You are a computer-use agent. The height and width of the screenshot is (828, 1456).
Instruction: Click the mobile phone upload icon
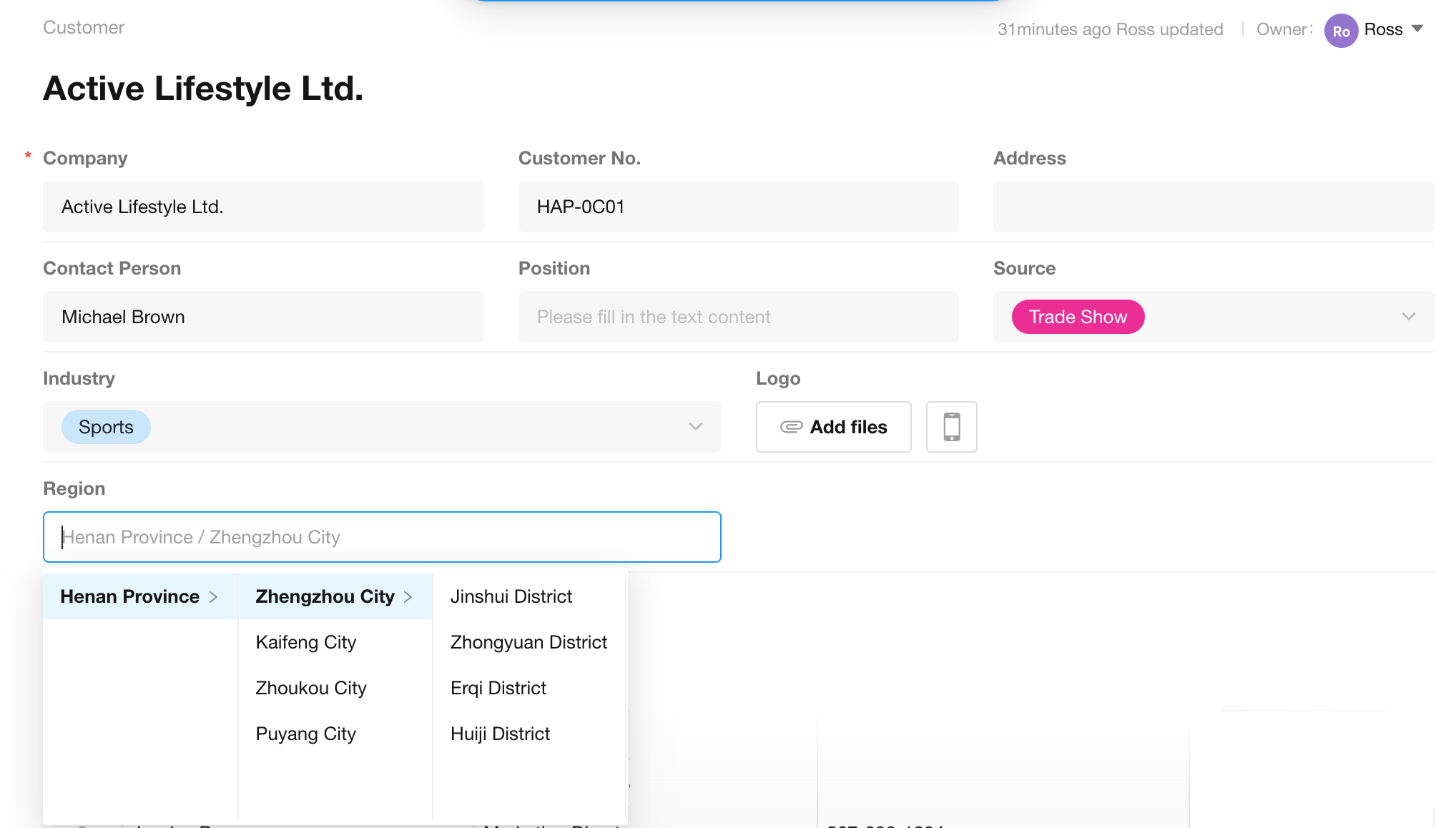(951, 427)
